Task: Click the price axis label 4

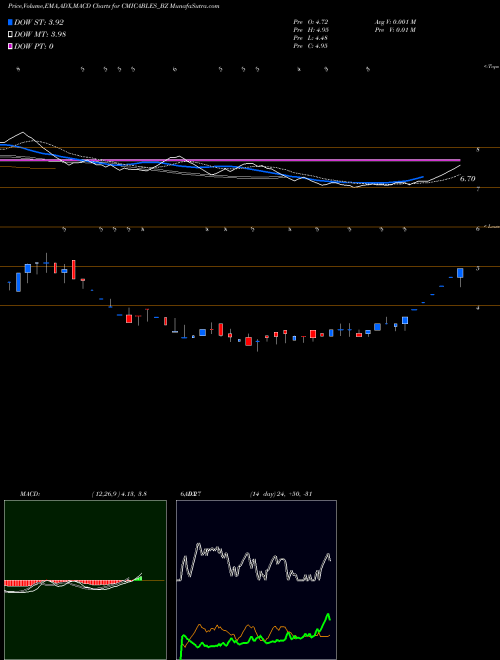Action: point(478,308)
